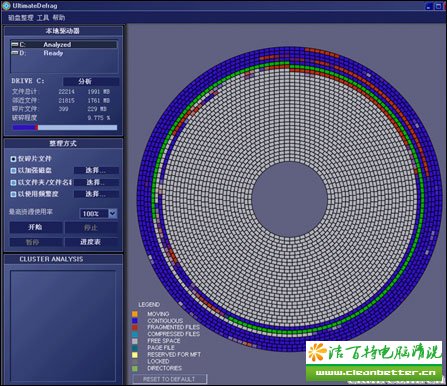Click the fragmentation percentage '9.775 %'

(x=99, y=118)
